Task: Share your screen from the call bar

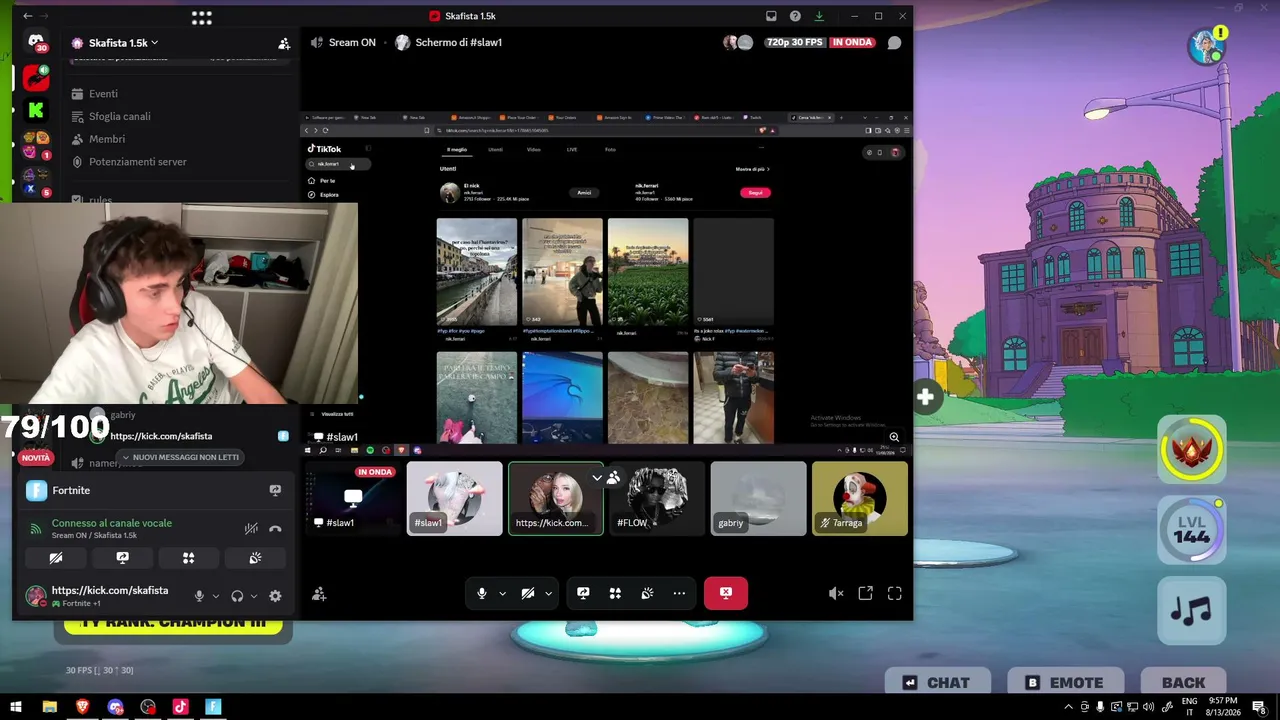Action: [583, 593]
